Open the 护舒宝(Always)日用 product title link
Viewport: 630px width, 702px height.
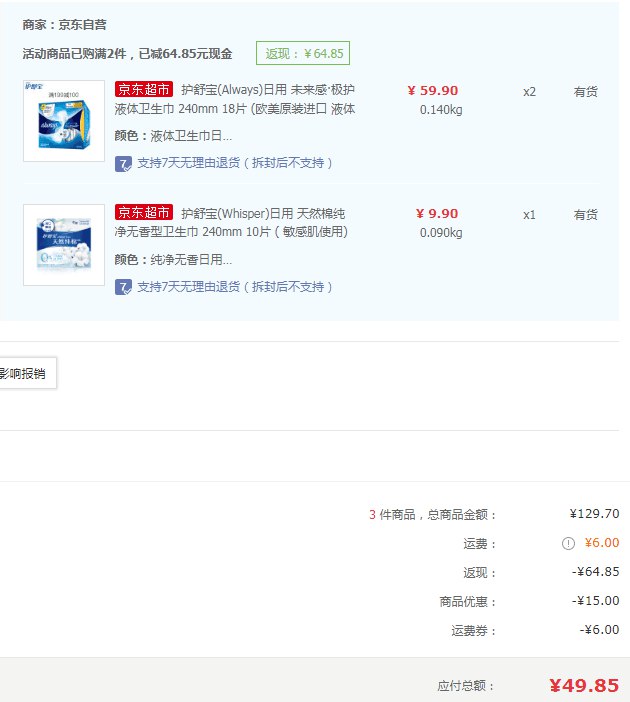tap(267, 99)
